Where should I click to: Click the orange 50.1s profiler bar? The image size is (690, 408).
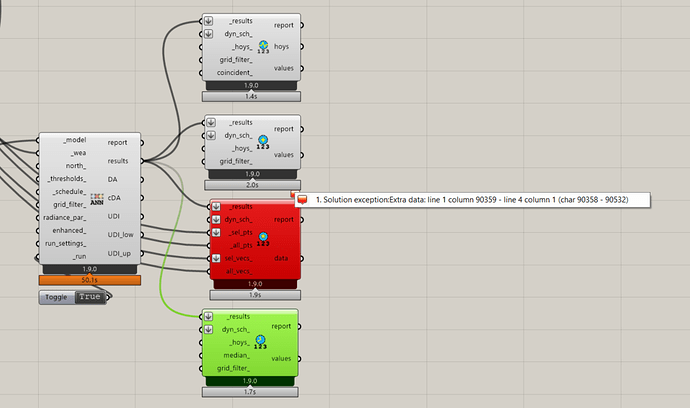(90, 279)
